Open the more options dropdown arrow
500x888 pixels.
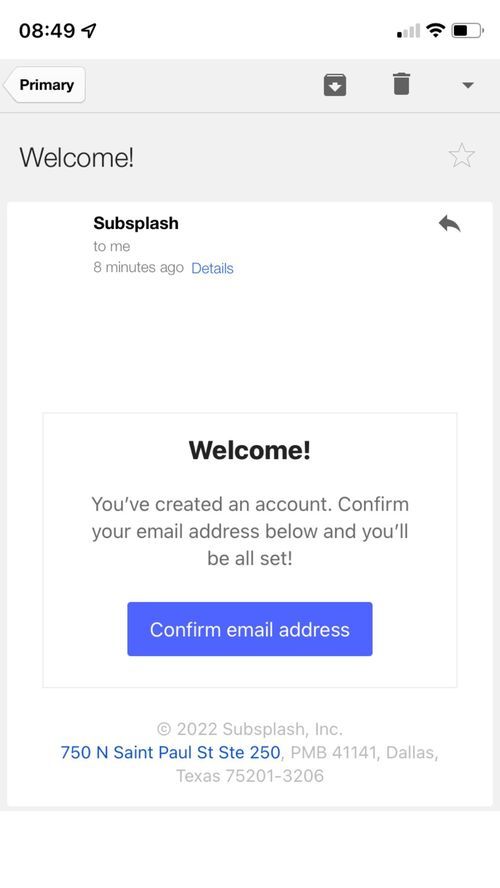pos(468,86)
